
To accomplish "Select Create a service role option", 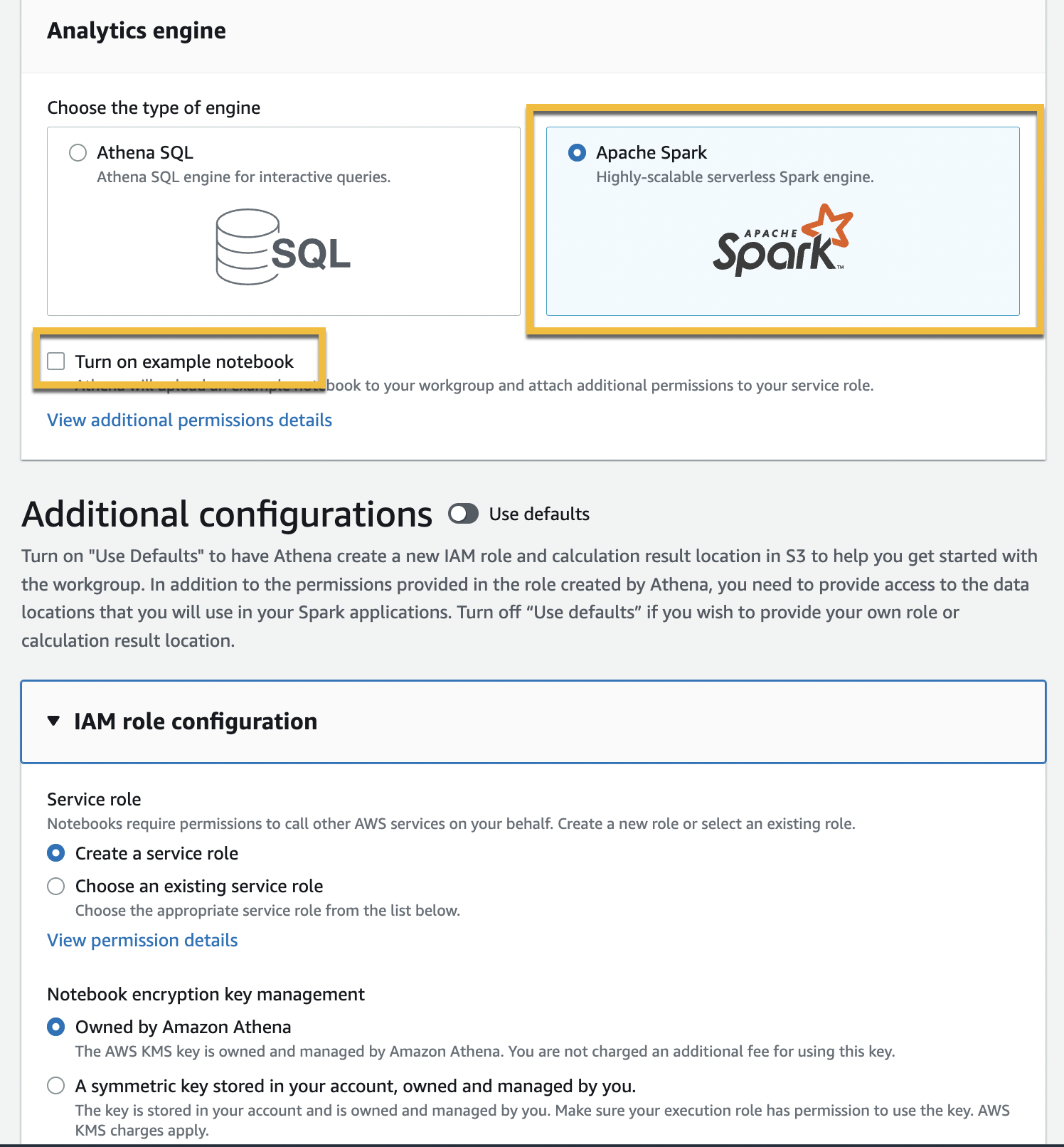I will click(x=56, y=853).
